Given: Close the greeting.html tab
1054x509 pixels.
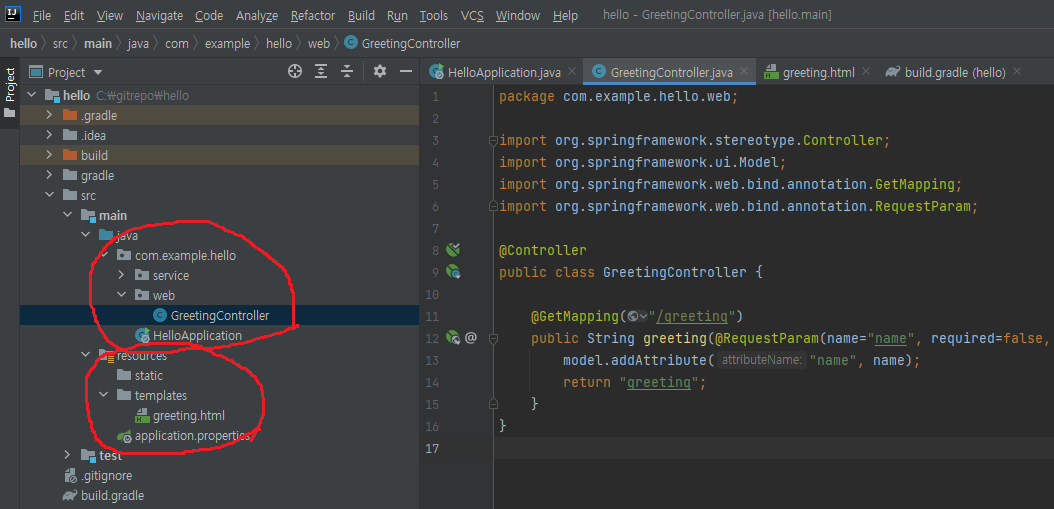Looking at the screenshot, I should (x=866, y=71).
